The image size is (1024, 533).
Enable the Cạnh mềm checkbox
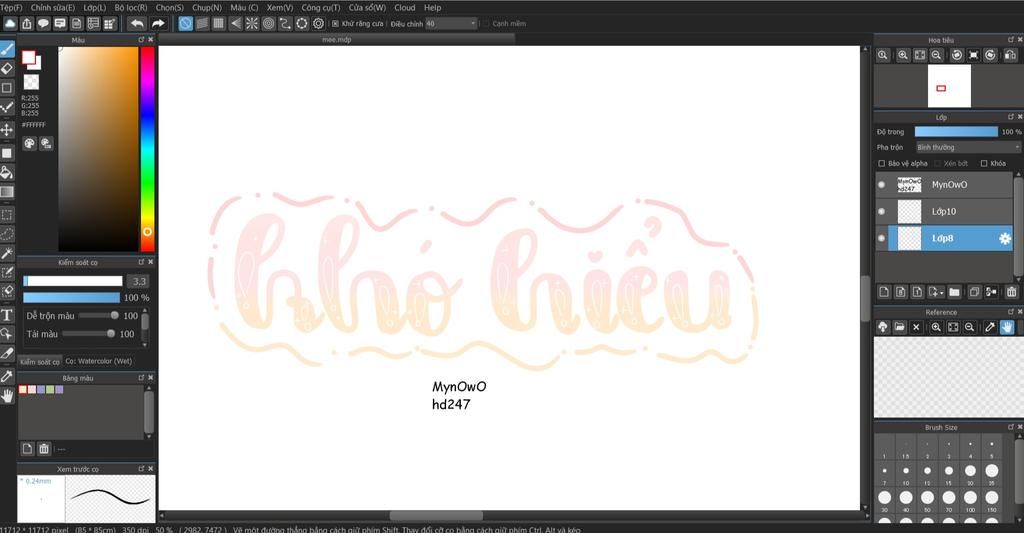pyautogui.click(x=485, y=24)
